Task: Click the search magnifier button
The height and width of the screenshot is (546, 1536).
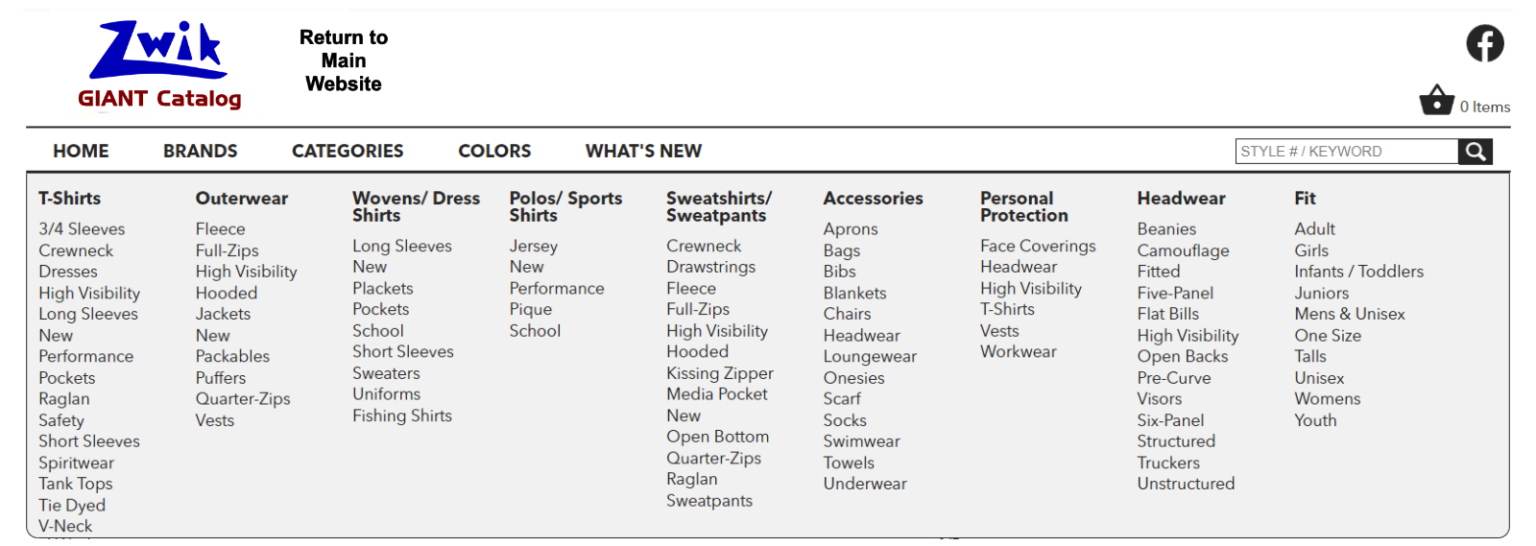Action: click(x=1475, y=152)
